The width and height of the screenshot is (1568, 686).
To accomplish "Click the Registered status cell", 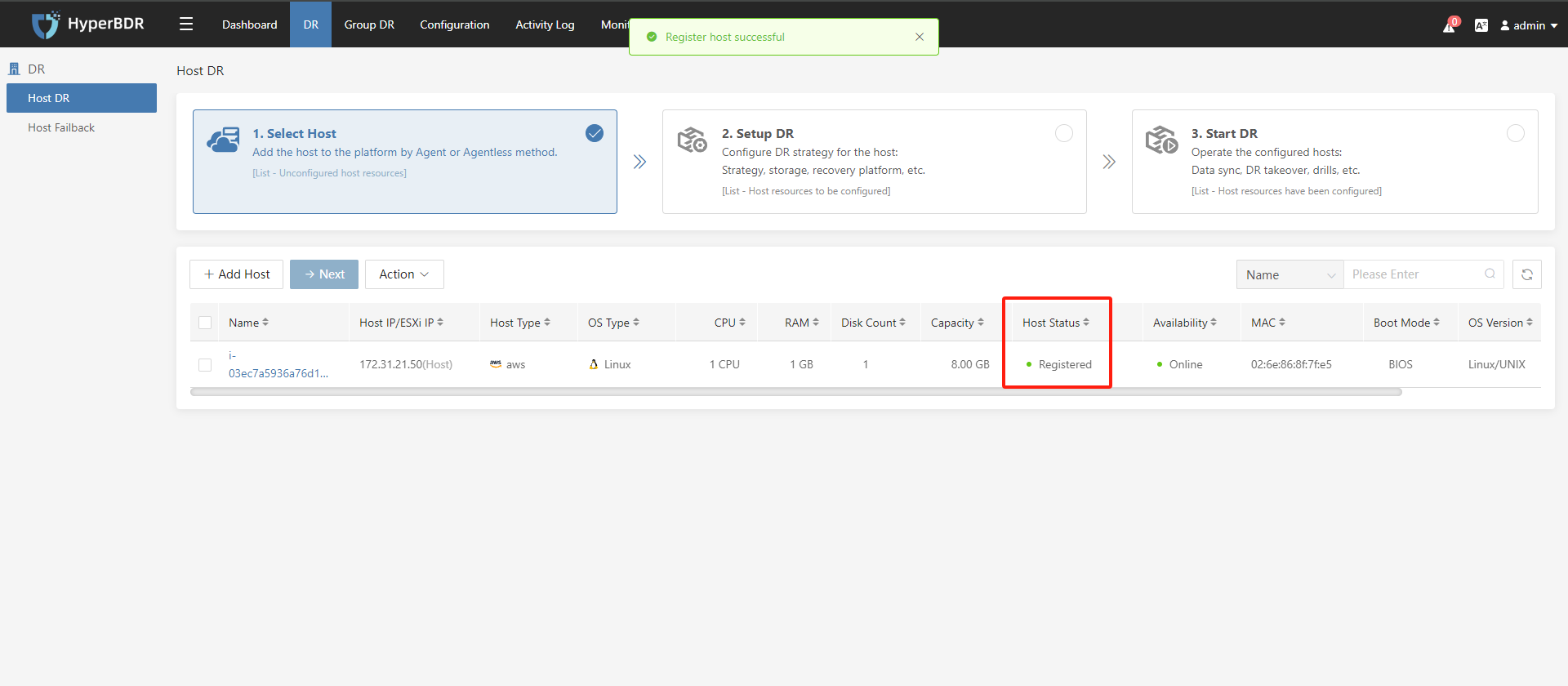I will (x=1059, y=364).
